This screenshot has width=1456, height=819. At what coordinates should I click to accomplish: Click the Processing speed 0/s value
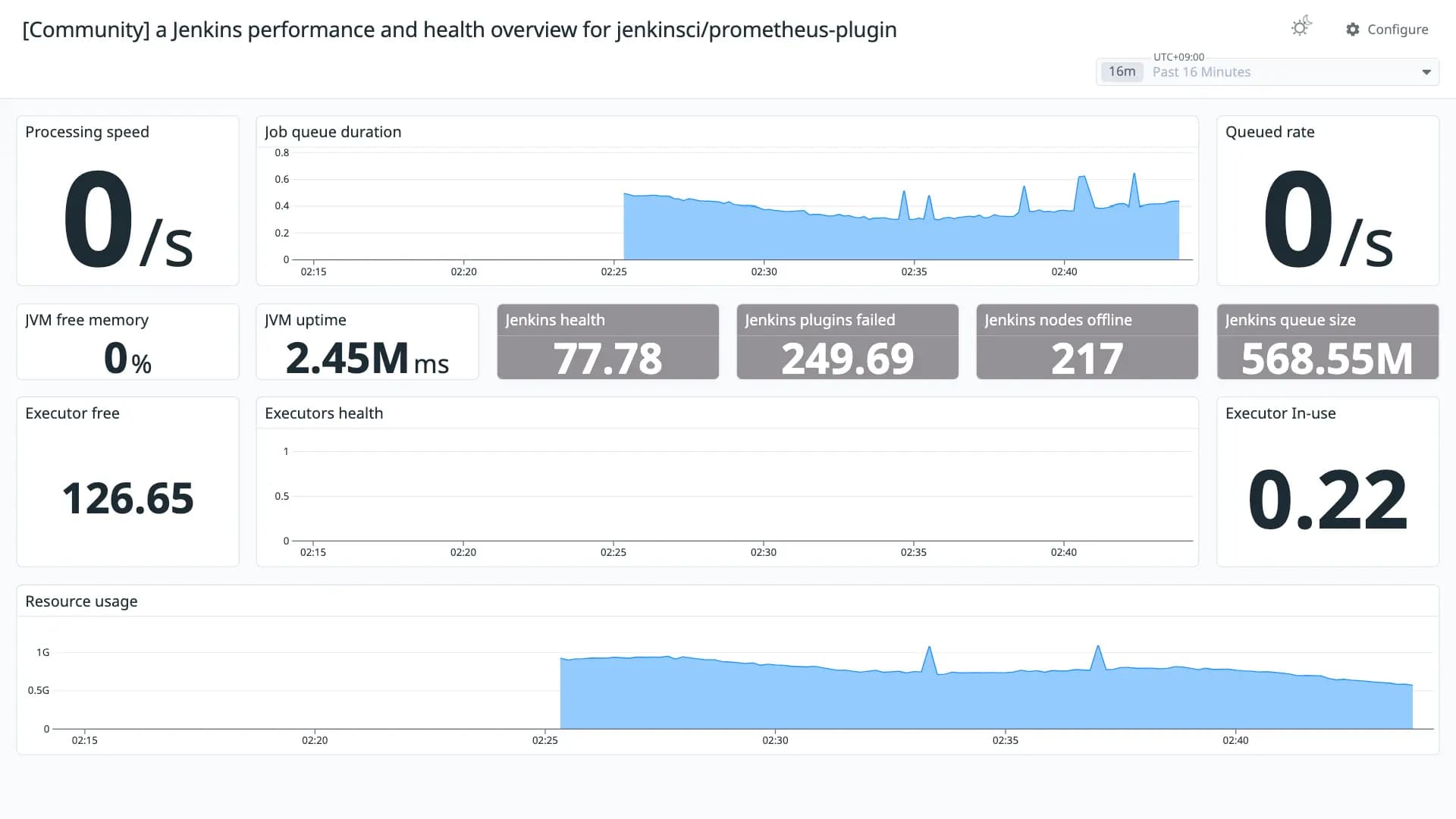(127, 220)
